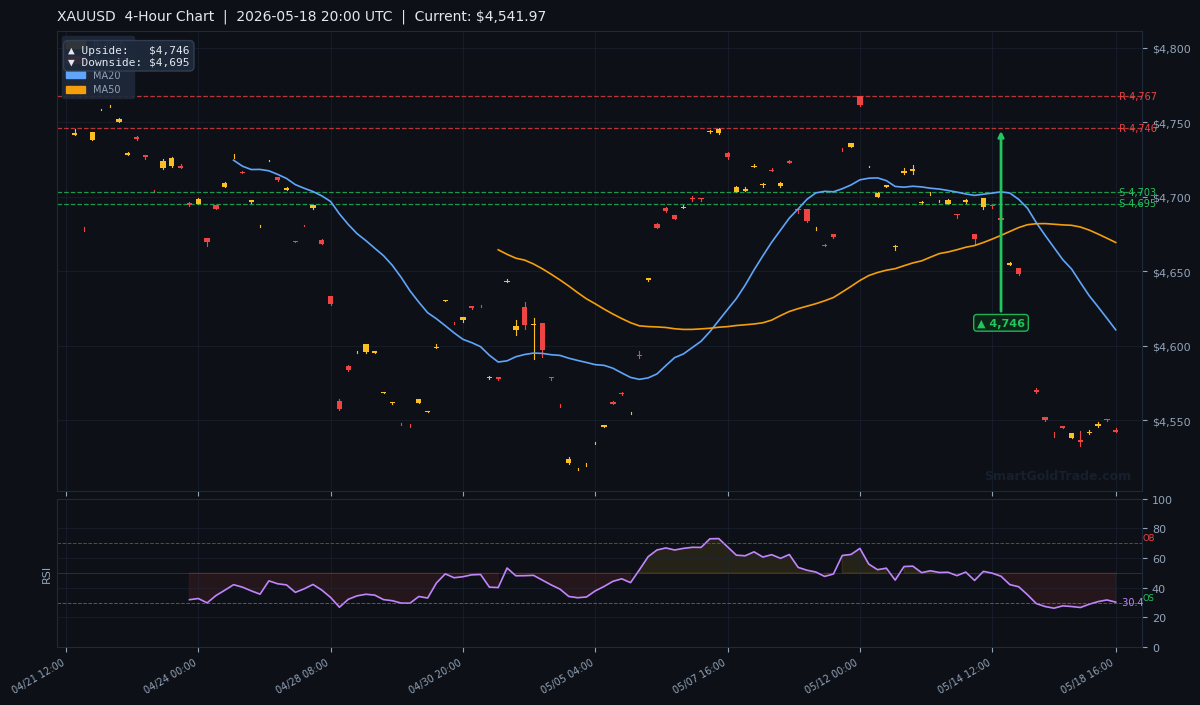Click the blue MA20 legend swatch

(76, 75)
